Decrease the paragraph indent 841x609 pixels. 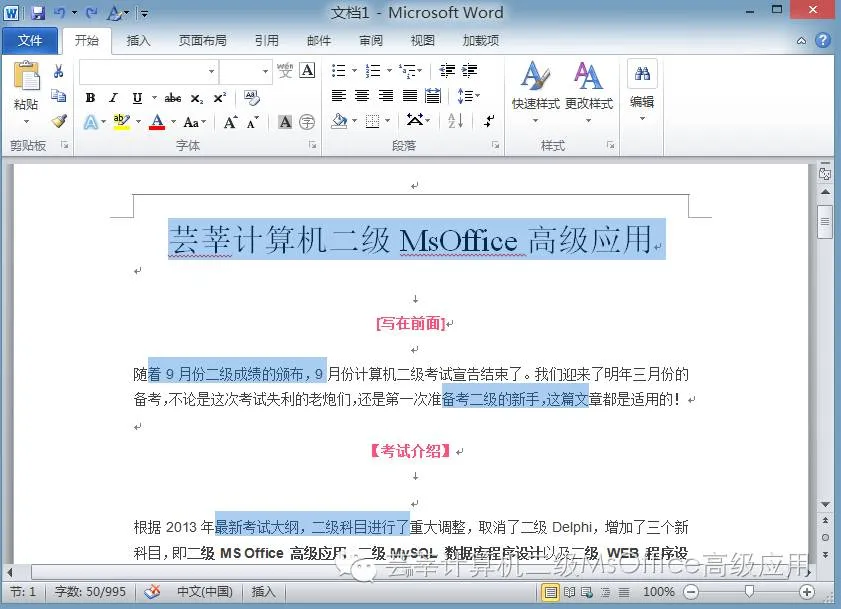click(447, 70)
